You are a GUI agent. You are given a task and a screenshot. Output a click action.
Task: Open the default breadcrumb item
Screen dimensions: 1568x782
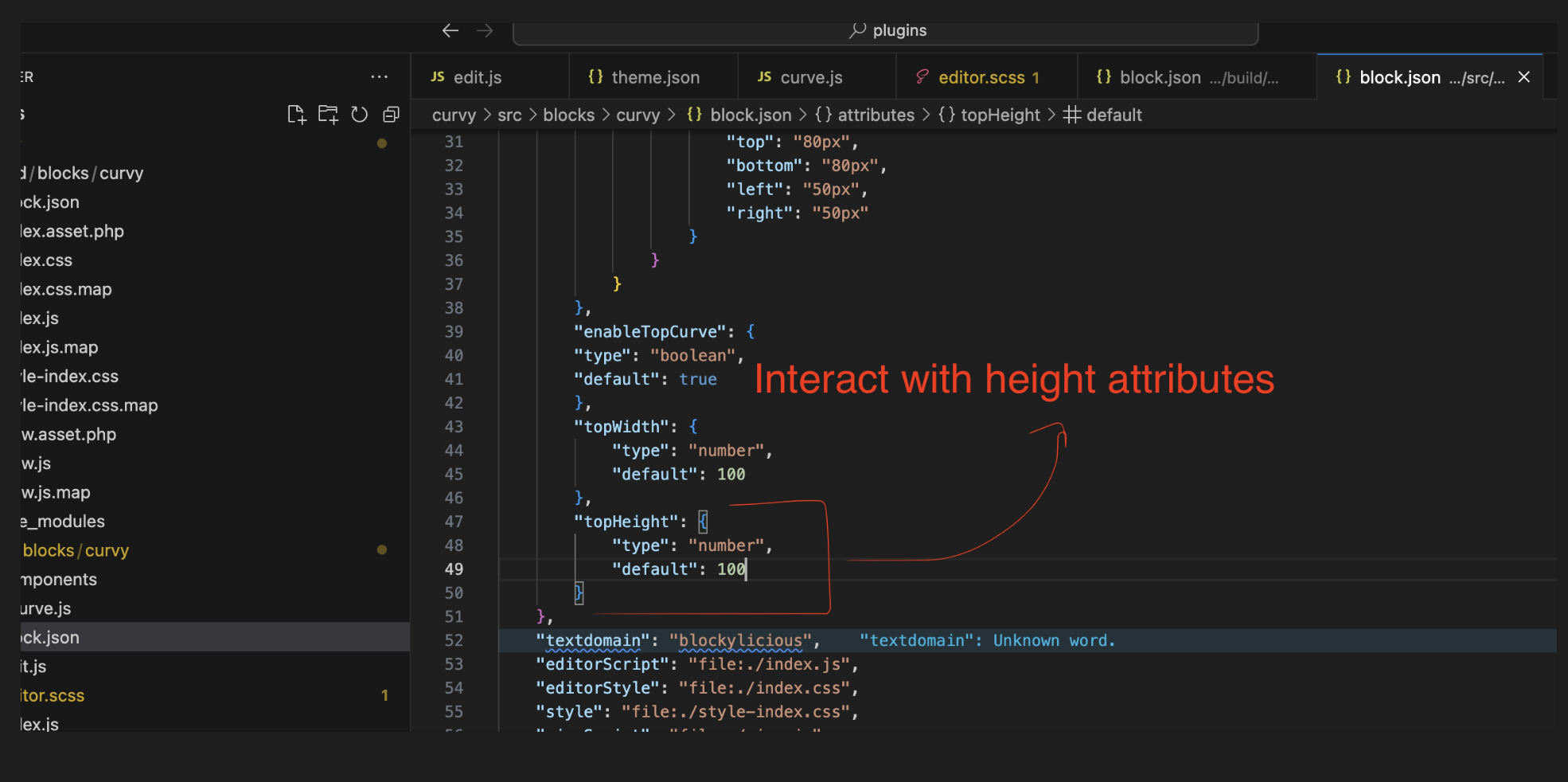click(1102, 115)
